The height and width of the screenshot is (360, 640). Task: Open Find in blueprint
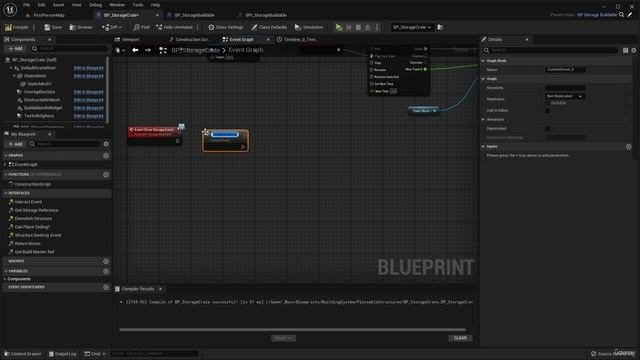click(x=141, y=27)
